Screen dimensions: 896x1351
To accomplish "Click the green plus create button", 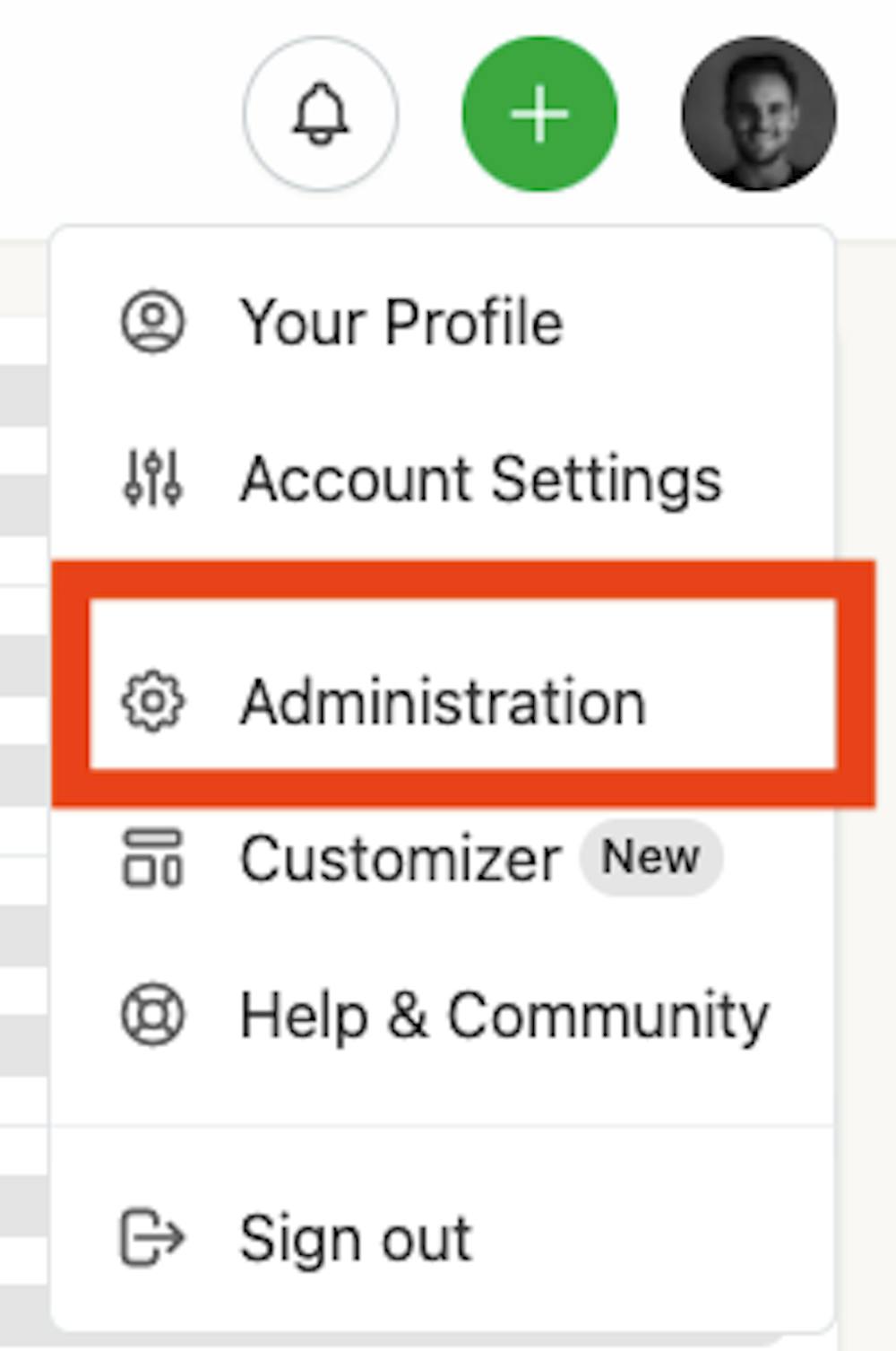I will (539, 114).
